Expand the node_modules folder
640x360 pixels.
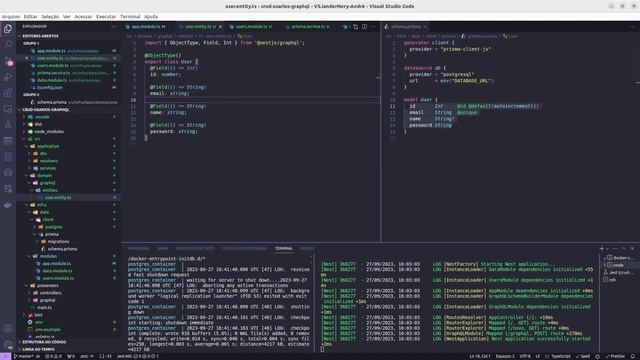pos(49,131)
